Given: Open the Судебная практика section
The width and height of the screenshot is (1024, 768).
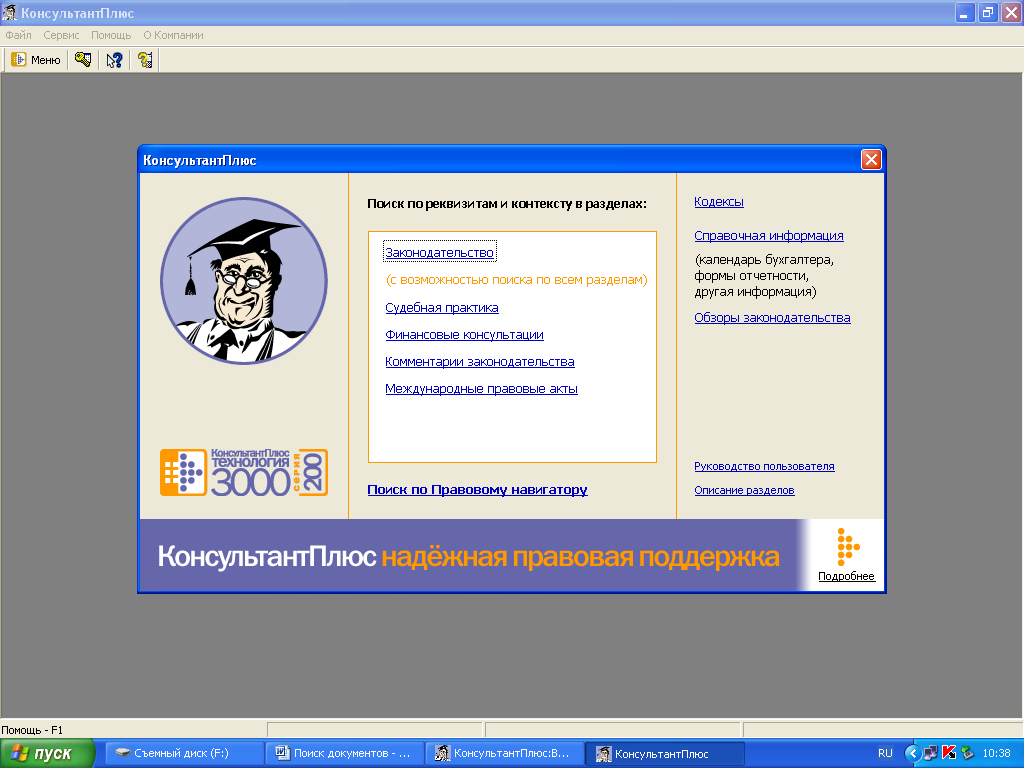Looking at the screenshot, I should pos(441,308).
